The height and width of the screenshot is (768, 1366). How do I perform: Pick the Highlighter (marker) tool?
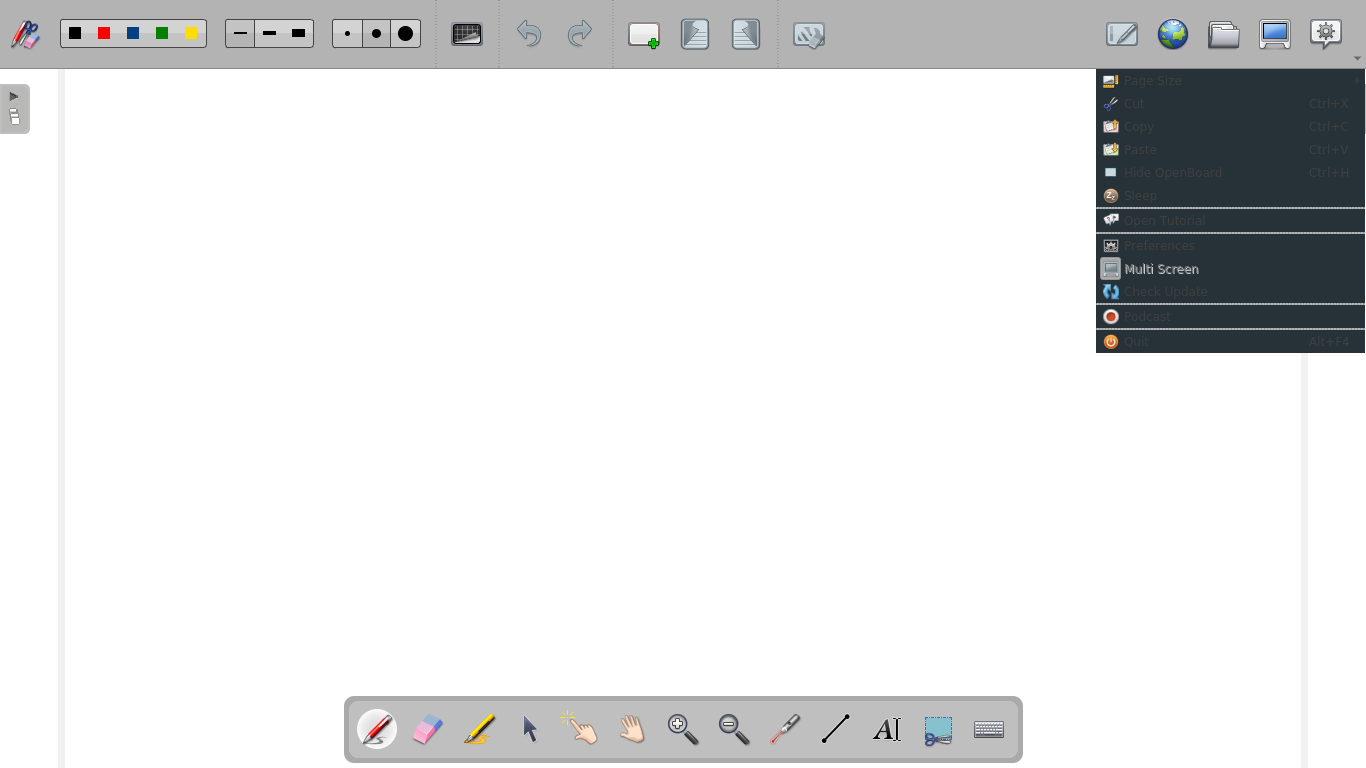click(x=479, y=729)
